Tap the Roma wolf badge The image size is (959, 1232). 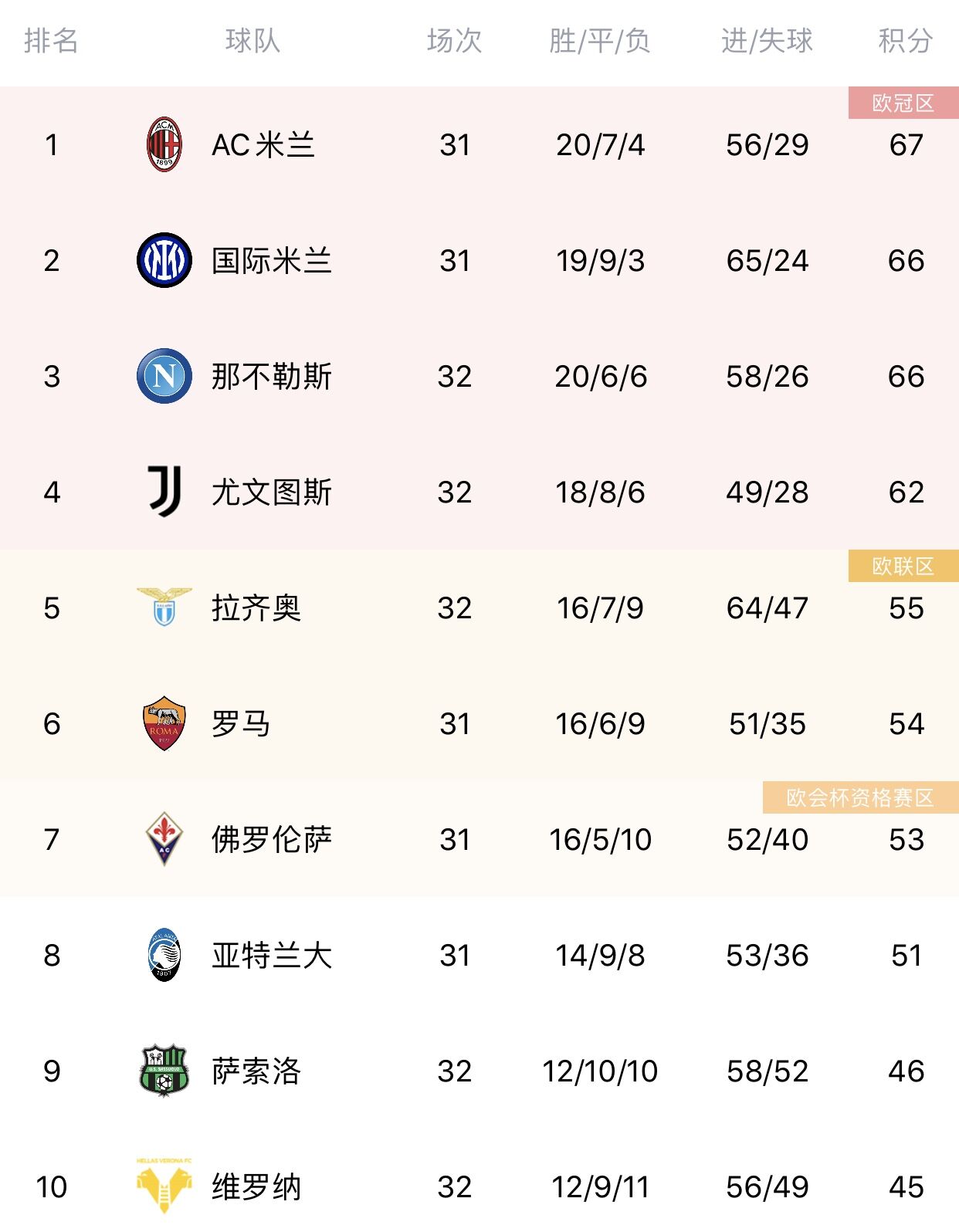164,723
